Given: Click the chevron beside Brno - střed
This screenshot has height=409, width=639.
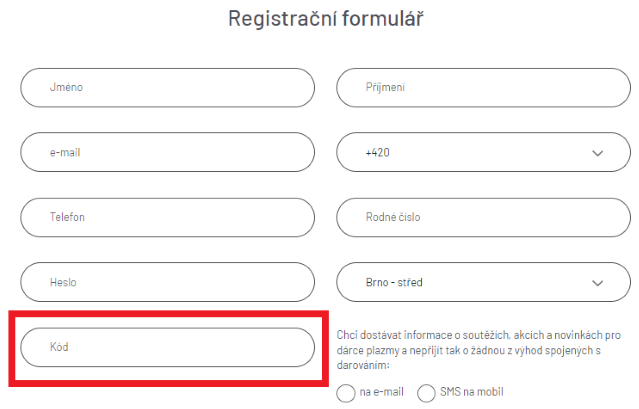Looking at the screenshot, I should pos(598,282).
